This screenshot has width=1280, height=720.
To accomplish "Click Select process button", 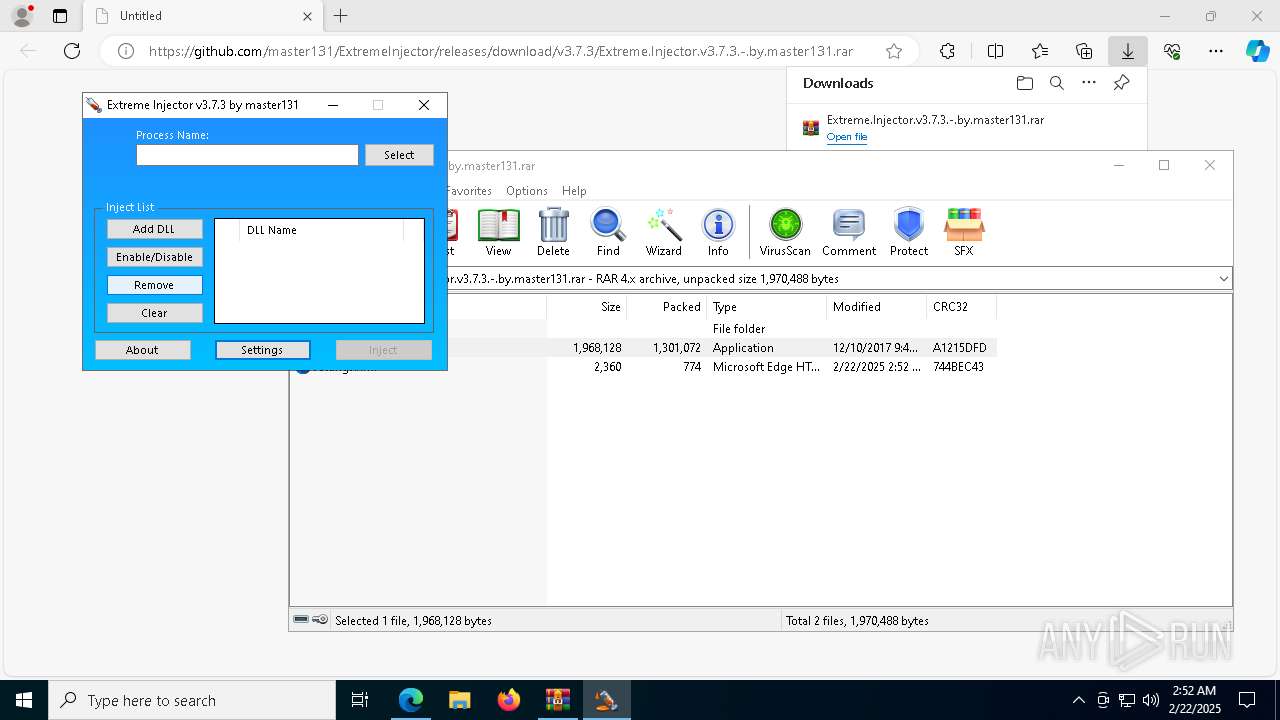I will pyautogui.click(x=399, y=155).
